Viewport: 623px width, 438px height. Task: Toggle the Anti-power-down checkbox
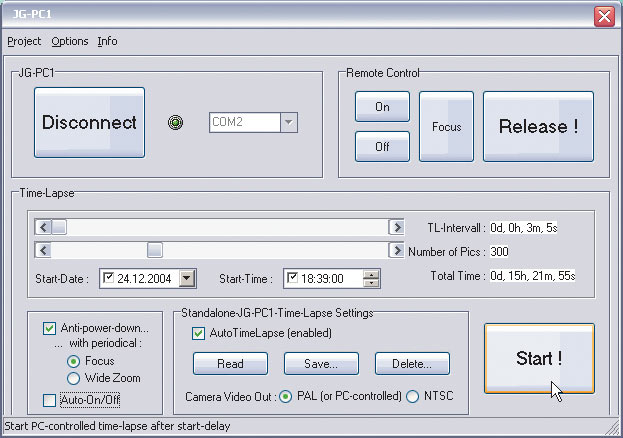pos(50,328)
